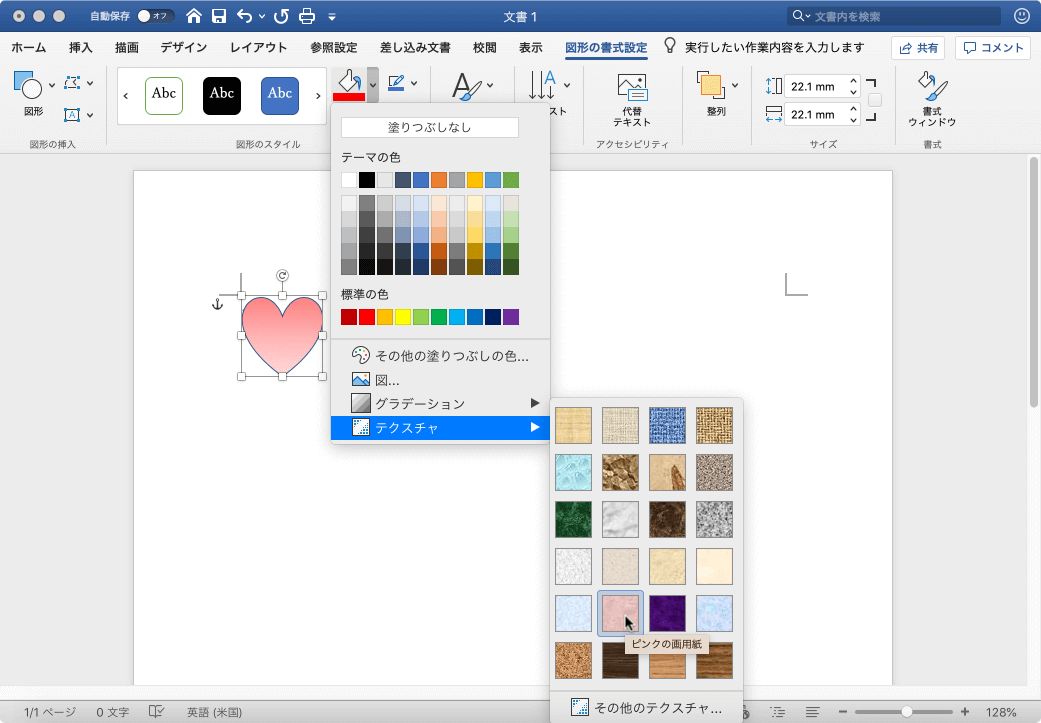Choose the Picture (図...) menu item
1041x723 pixels.
[440, 380]
